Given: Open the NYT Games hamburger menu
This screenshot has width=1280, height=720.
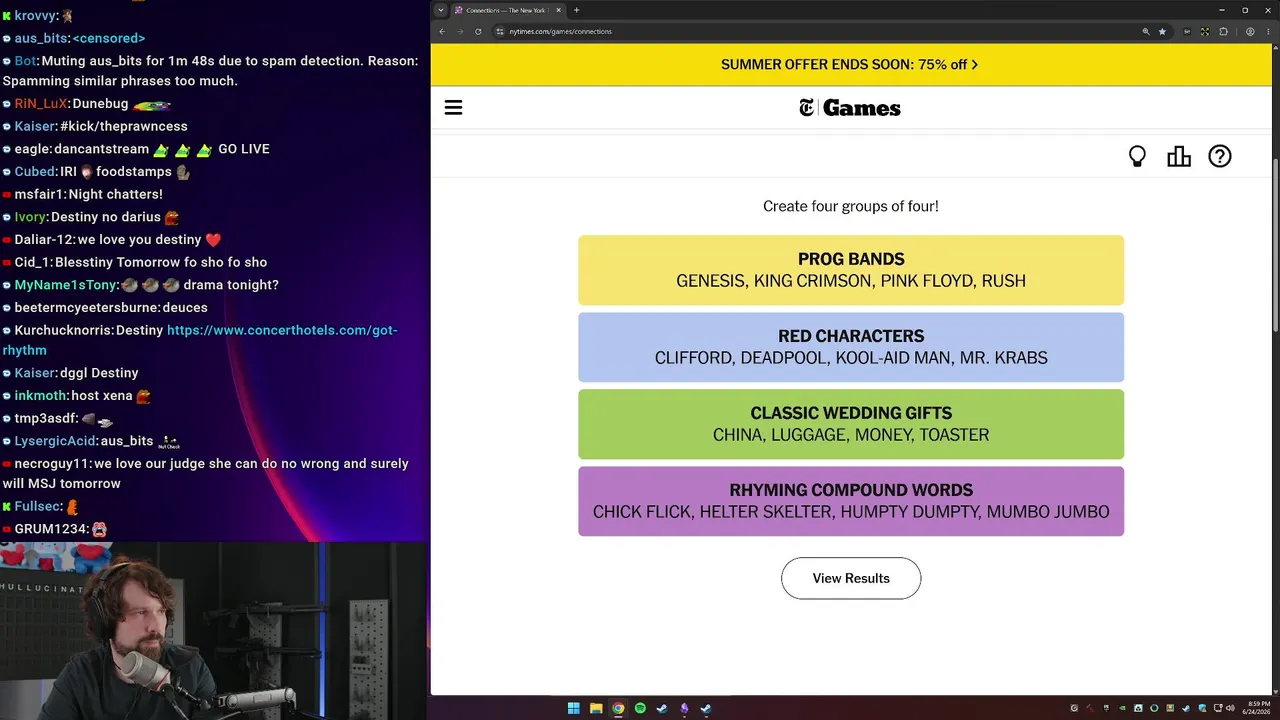Looking at the screenshot, I should click(x=453, y=108).
